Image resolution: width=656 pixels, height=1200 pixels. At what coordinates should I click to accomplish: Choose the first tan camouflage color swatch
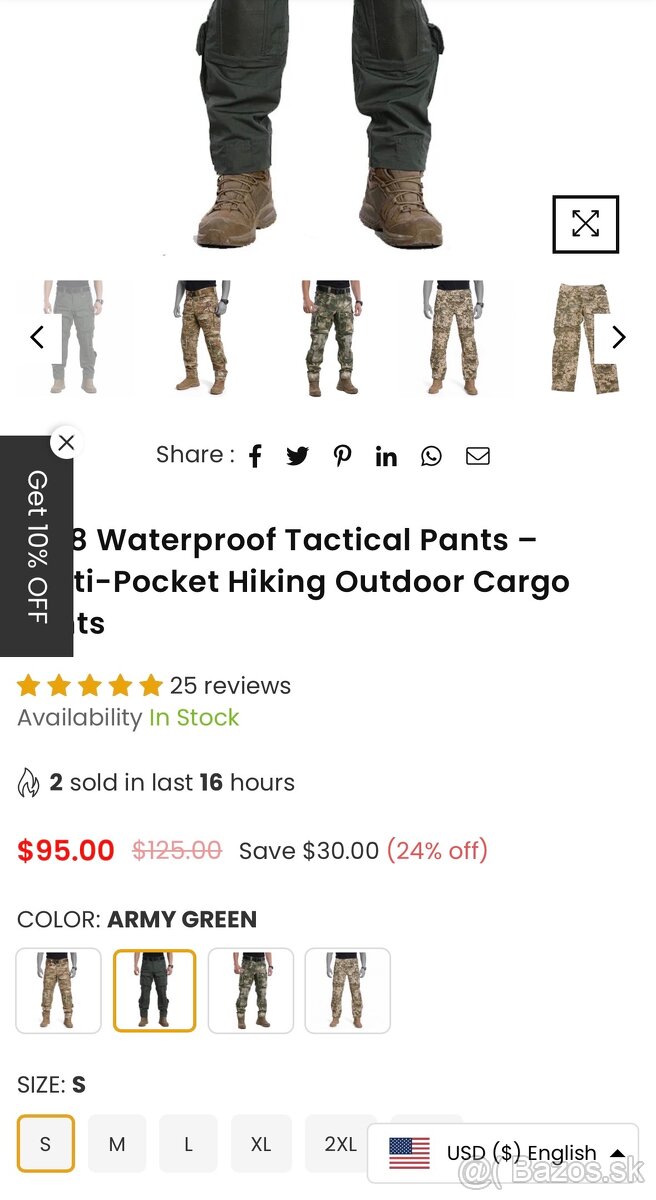coord(59,990)
